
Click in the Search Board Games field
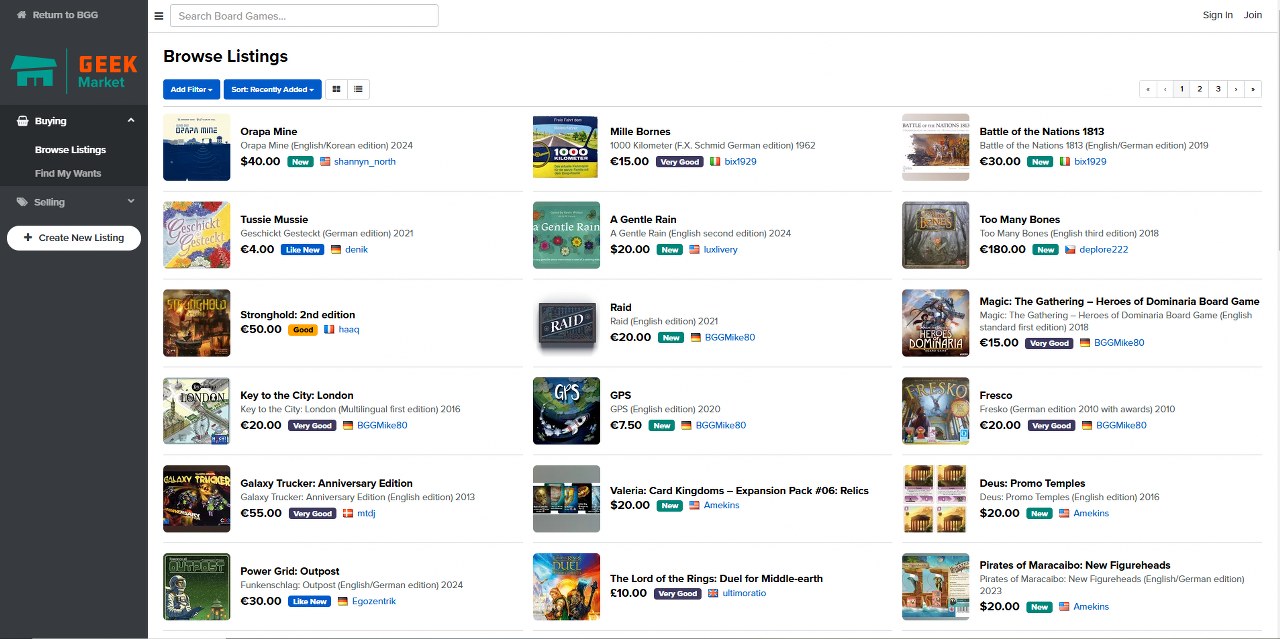tap(304, 15)
